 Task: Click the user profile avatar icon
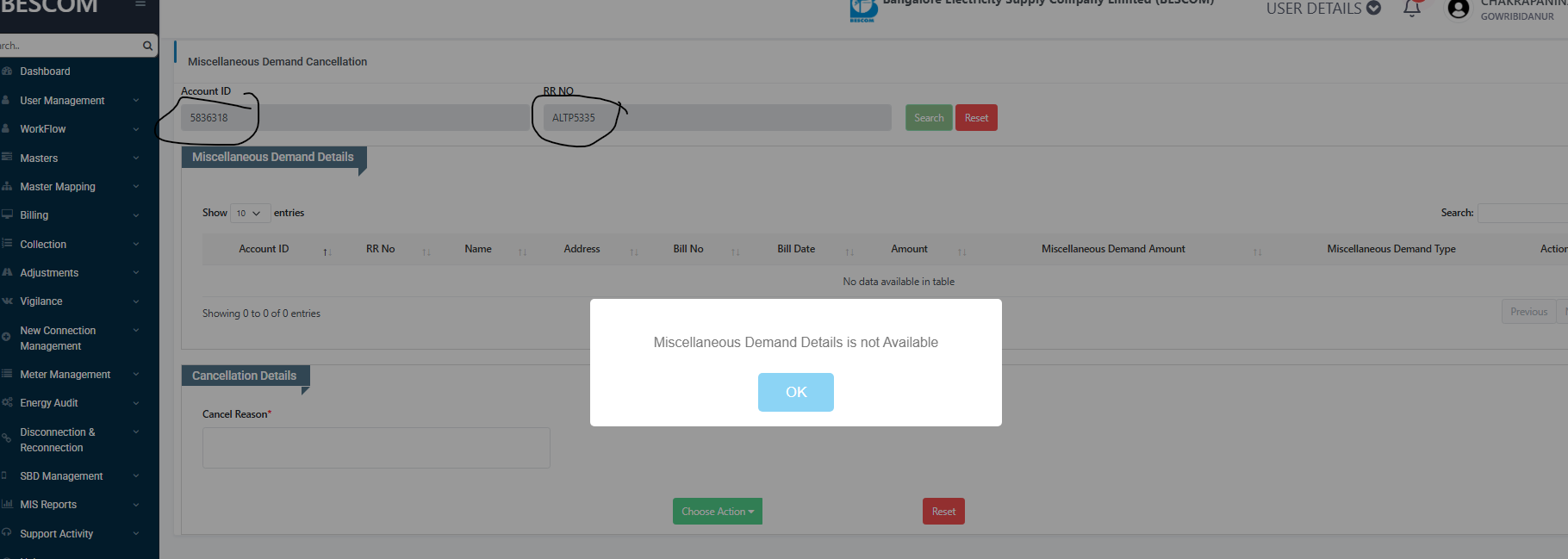click(1458, 9)
